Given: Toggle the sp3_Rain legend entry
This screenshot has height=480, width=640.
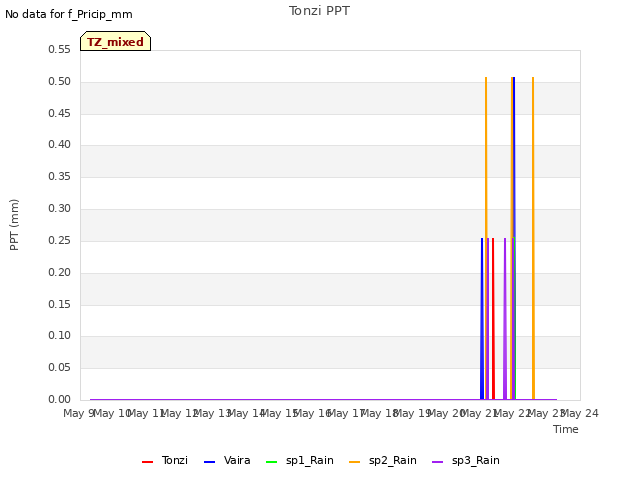Looking at the screenshot, I should coord(466,460).
